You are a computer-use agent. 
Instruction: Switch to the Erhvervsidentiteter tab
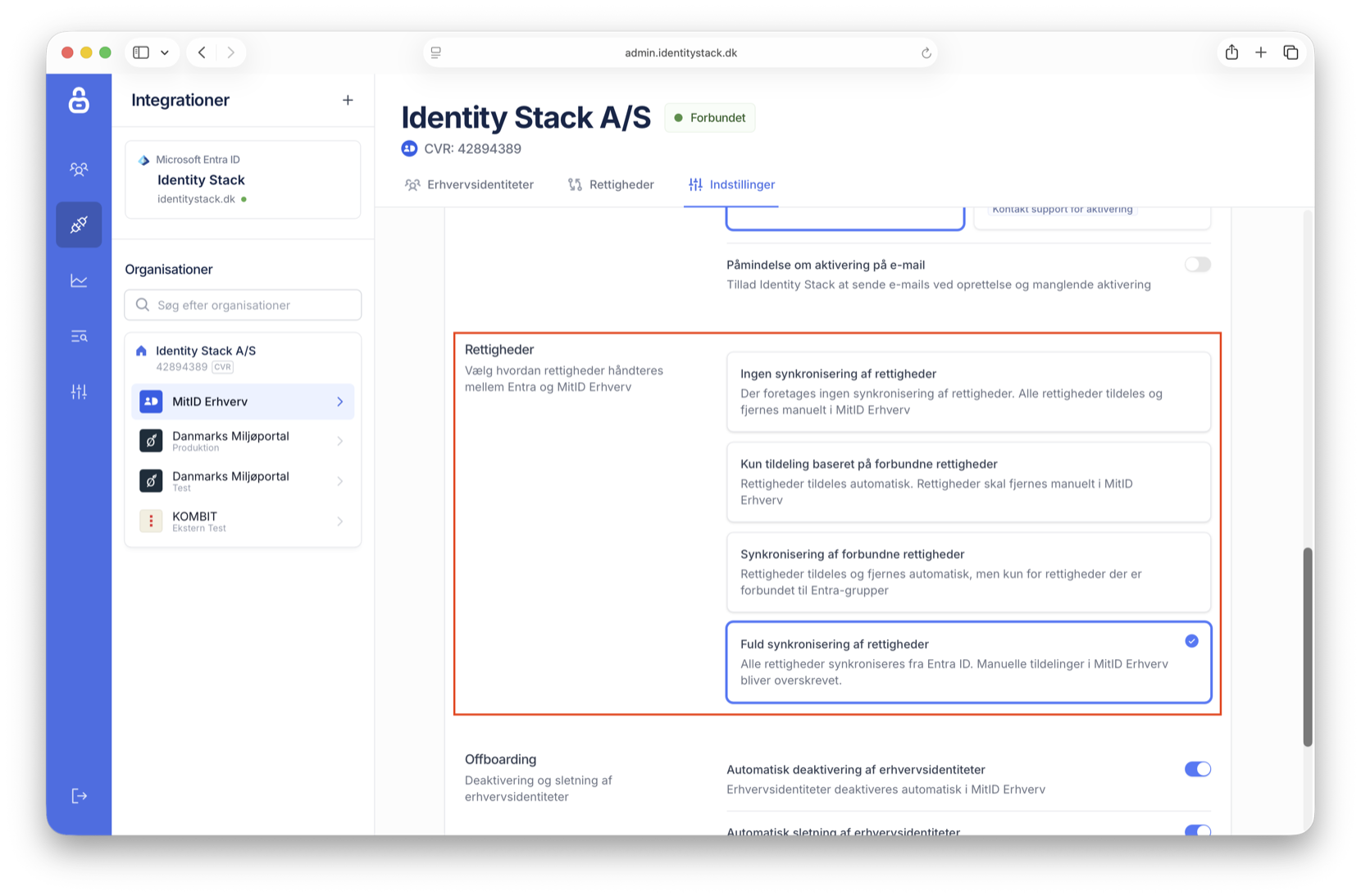coord(469,184)
